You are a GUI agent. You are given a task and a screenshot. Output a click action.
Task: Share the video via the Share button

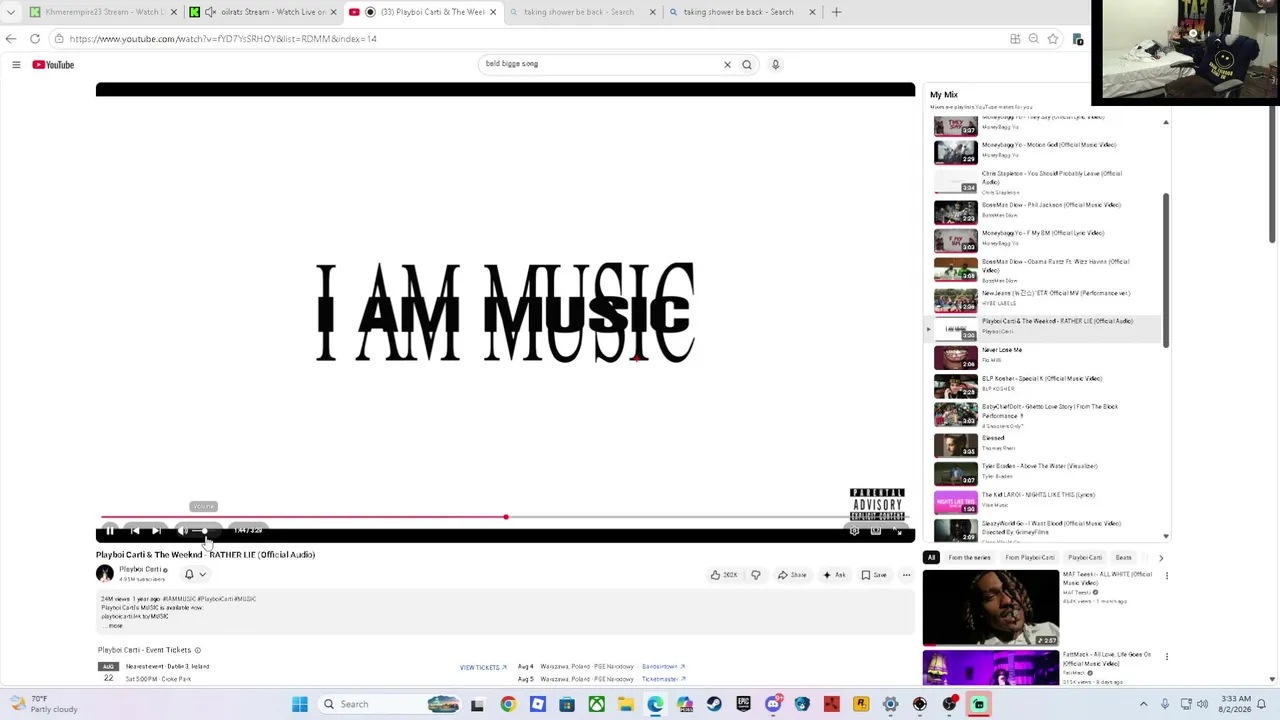coord(792,575)
